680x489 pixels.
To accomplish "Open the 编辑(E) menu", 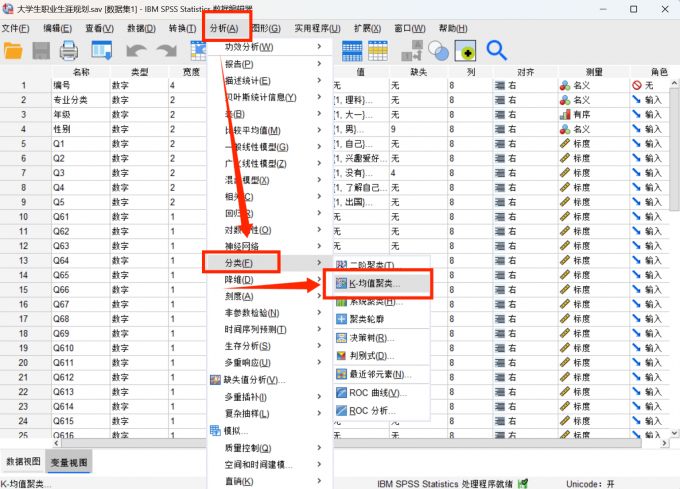I will click(x=57, y=29).
